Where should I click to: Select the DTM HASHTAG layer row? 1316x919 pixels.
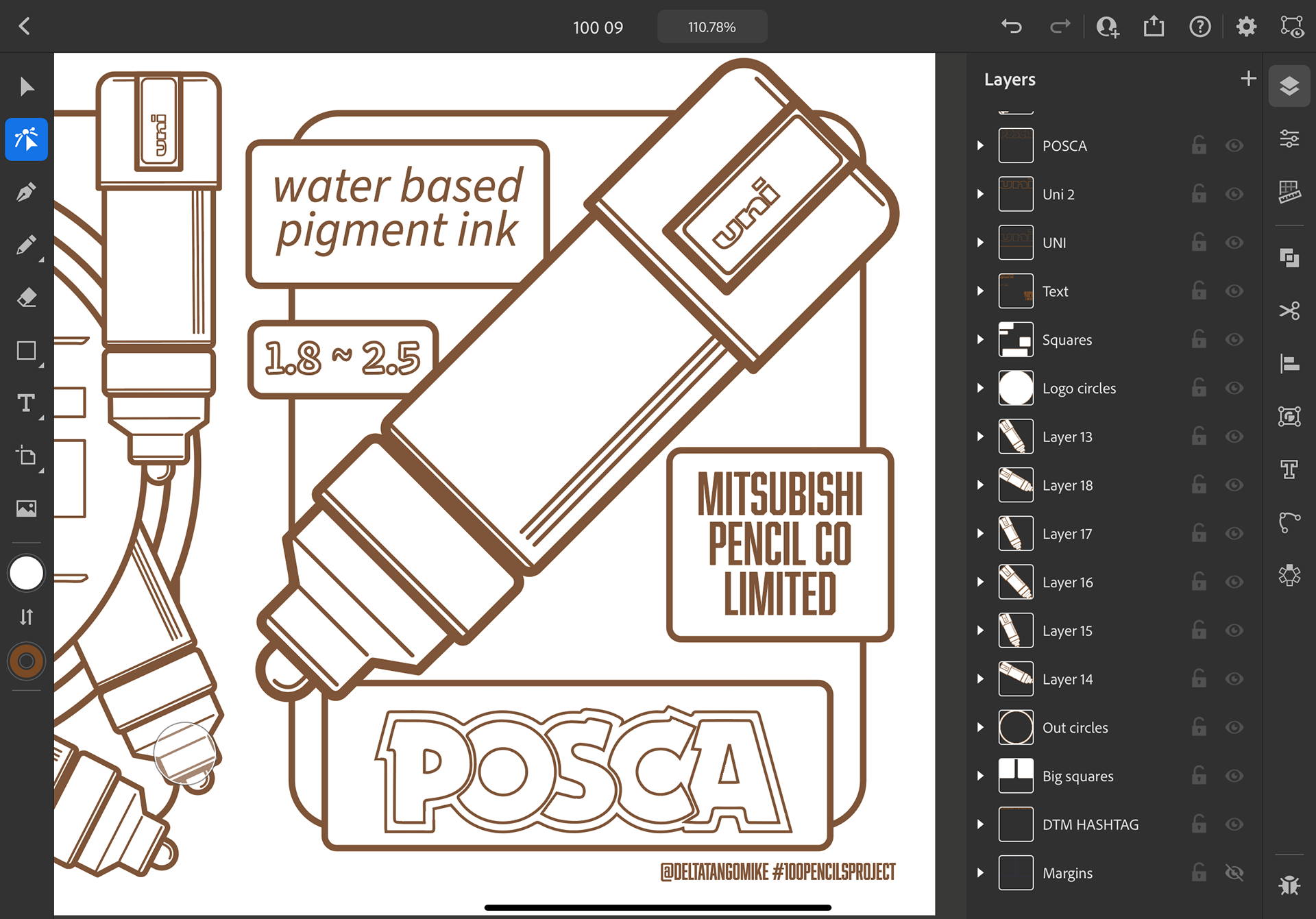pyautogui.click(x=1114, y=824)
